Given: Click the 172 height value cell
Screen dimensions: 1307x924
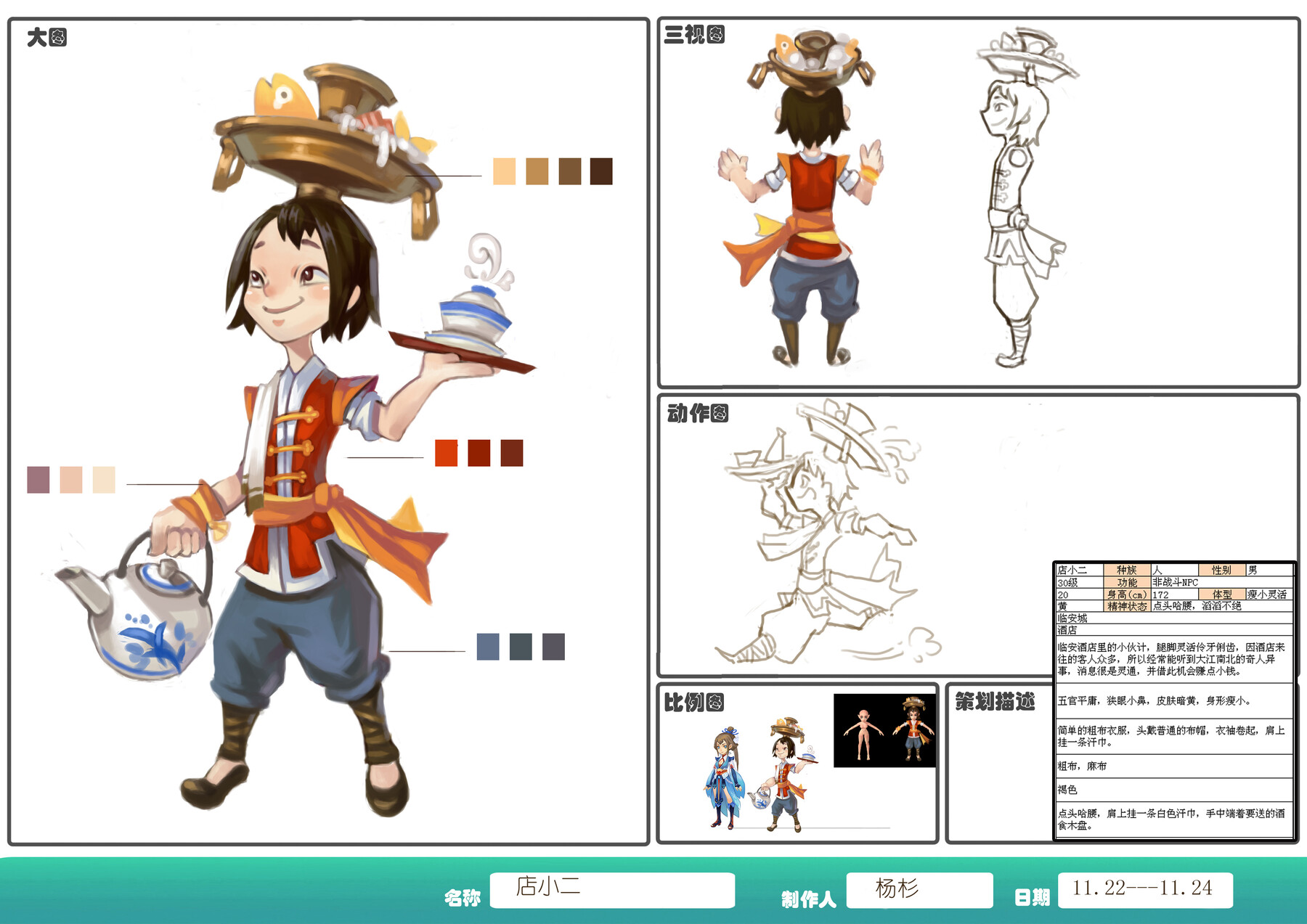Looking at the screenshot, I should (1175, 594).
